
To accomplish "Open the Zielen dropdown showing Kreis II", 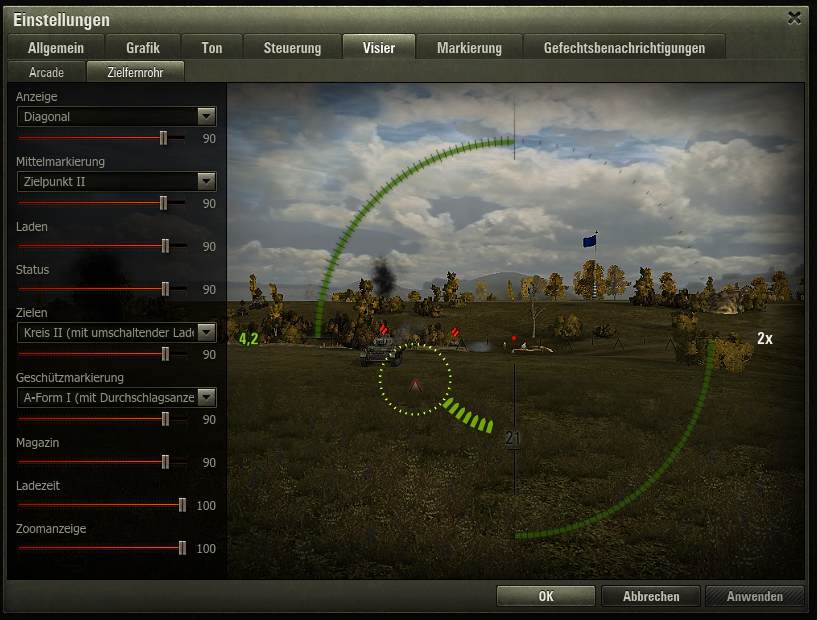I will 117,332.
